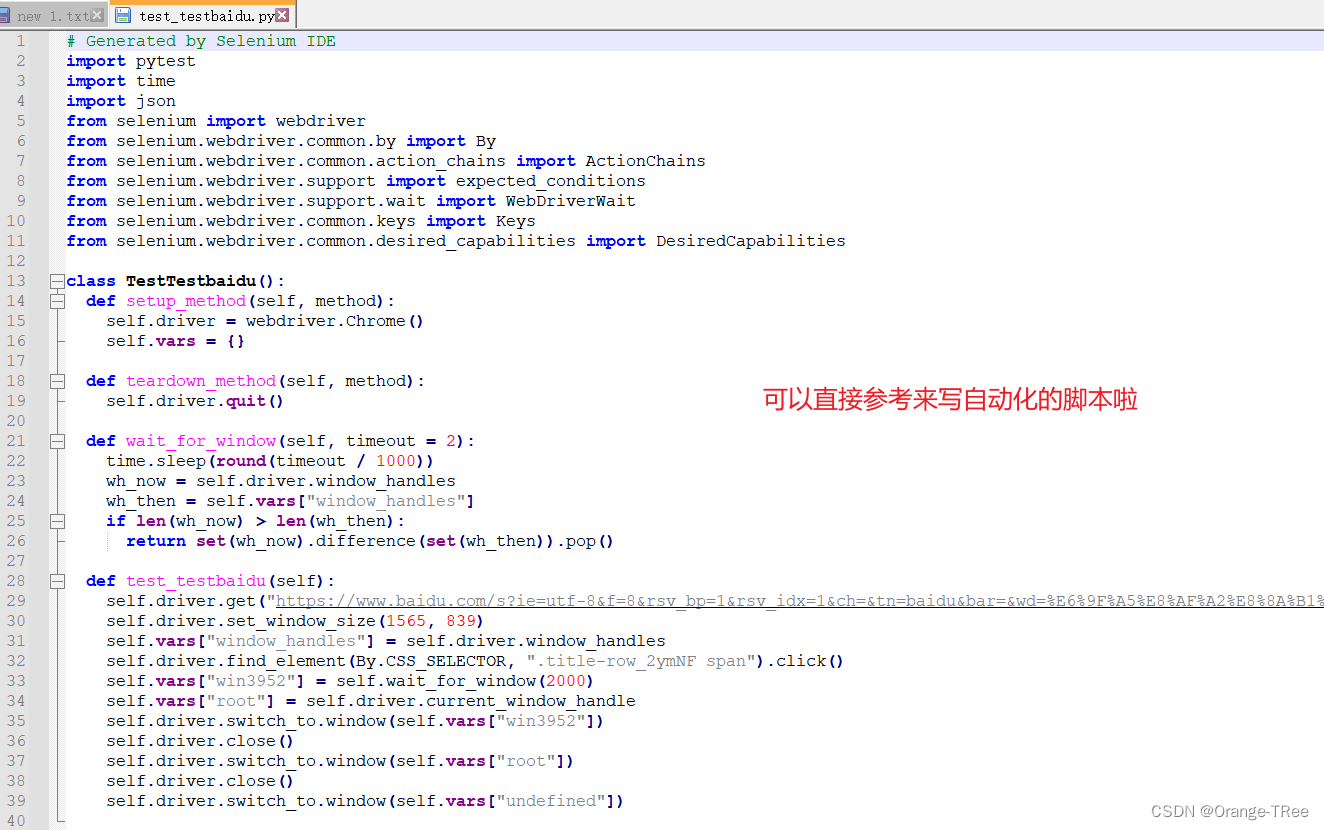Viewport: 1324px width, 830px height.
Task: Click 'ActionChains' on line 7
Action: (x=646, y=161)
